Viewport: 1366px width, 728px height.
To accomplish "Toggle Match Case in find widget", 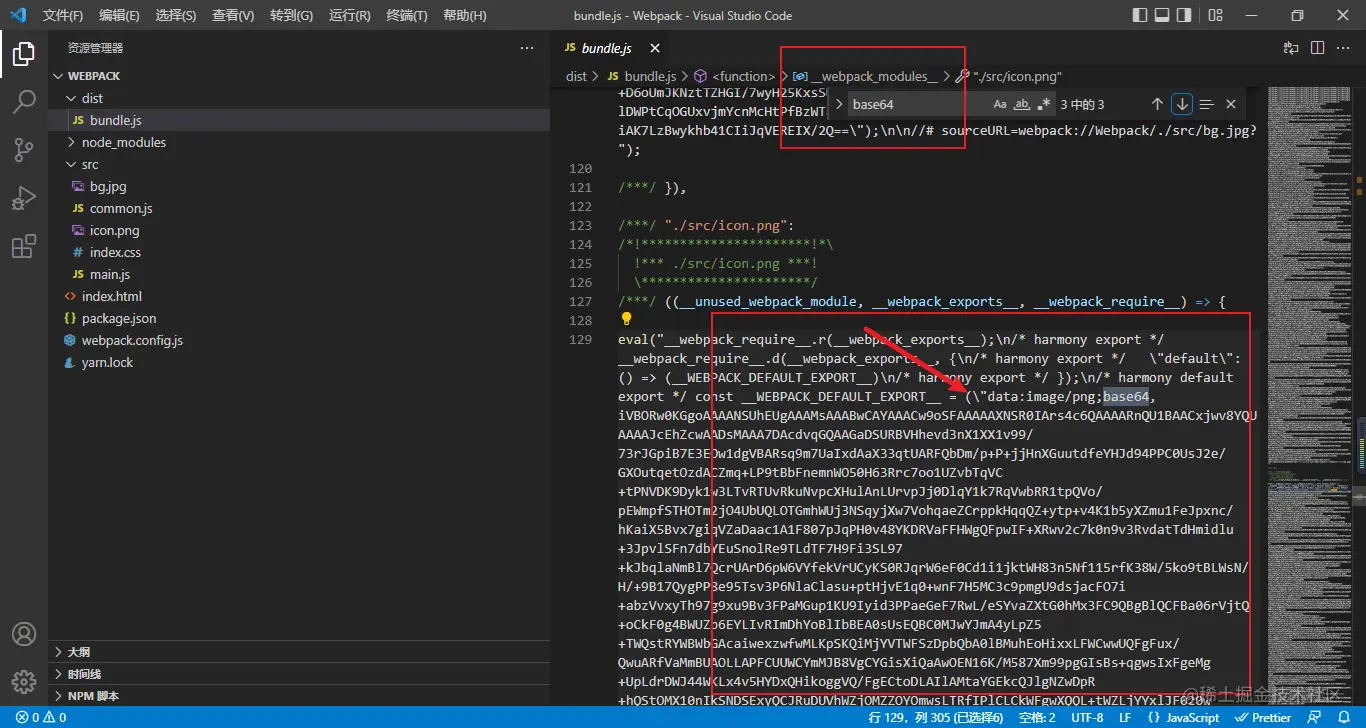I will (x=1000, y=104).
